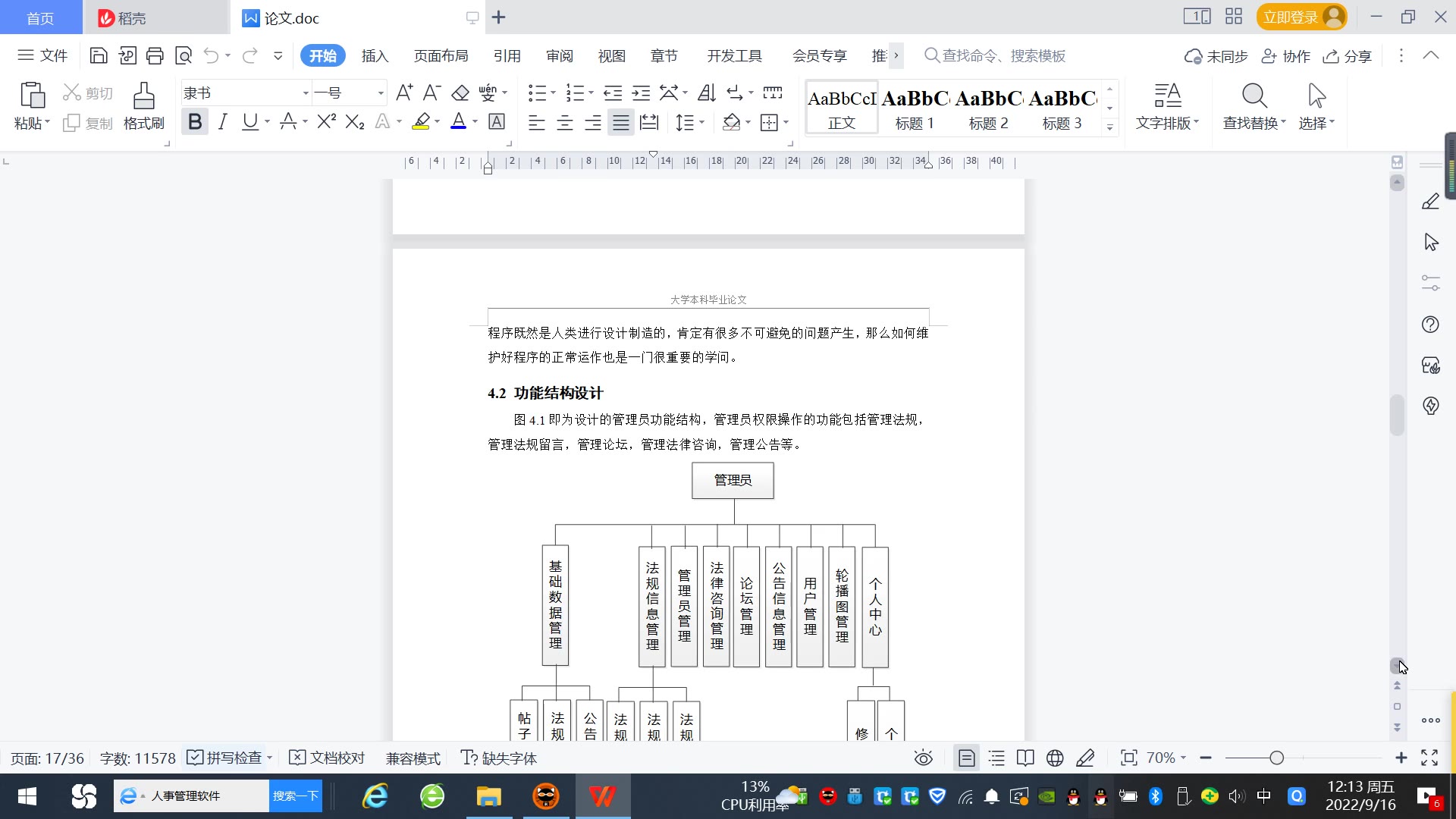The height and width of the screenshot is (819, 1456).
Task: Decrease font size with A- icon
Action: pos(431,93)
